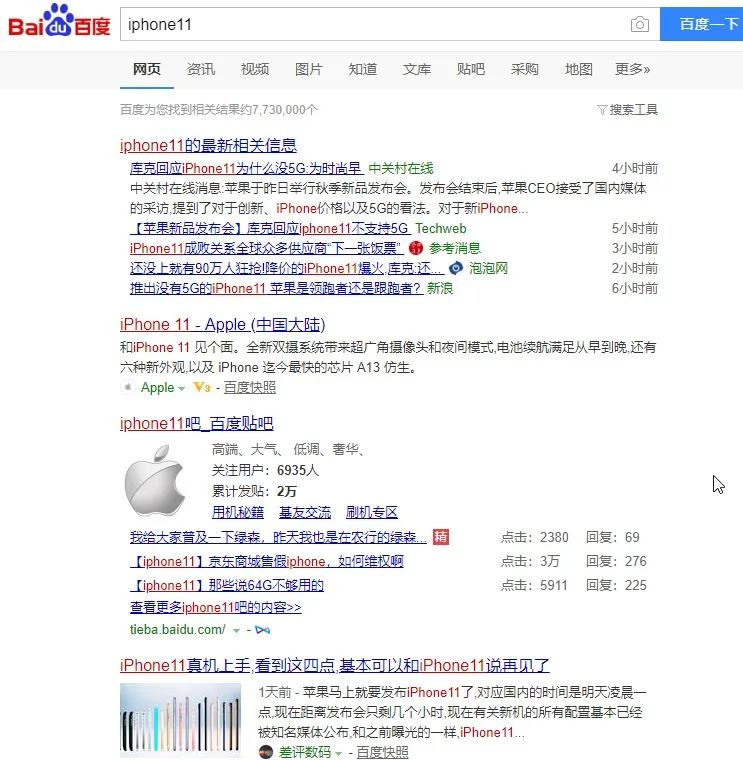Open iPhone 11 - Apple (中国大陆) result
This screenshot has width=743, height=760.
(x=222, y=324)
